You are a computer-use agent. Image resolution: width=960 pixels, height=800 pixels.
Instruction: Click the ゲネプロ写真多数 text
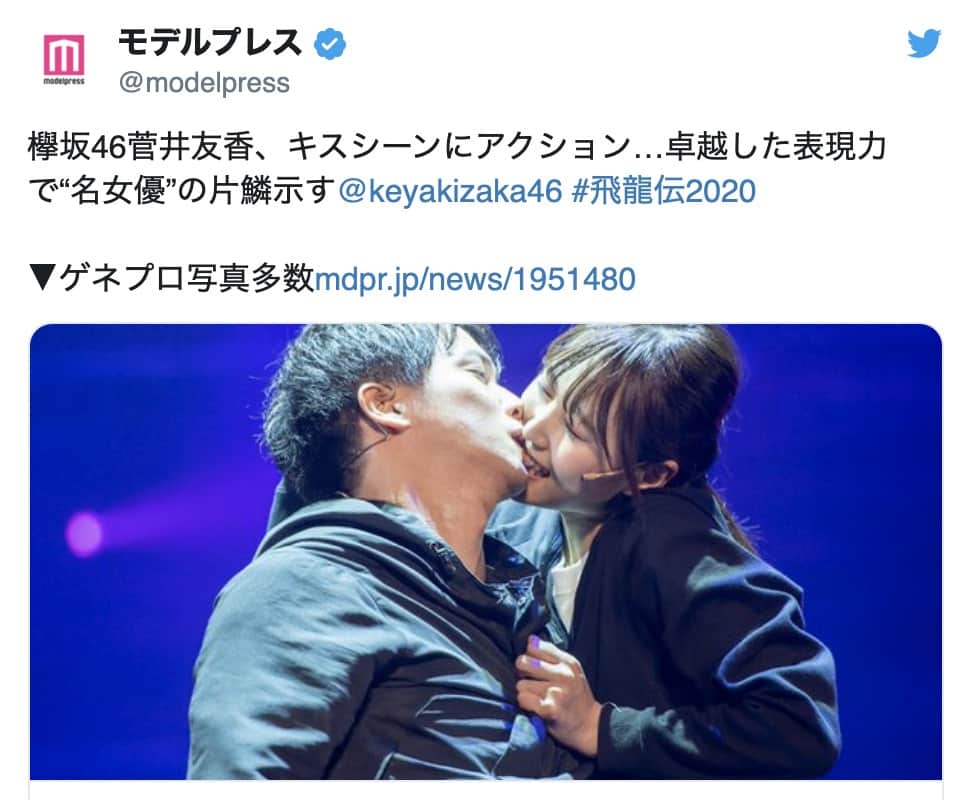[x=186, y=279]
